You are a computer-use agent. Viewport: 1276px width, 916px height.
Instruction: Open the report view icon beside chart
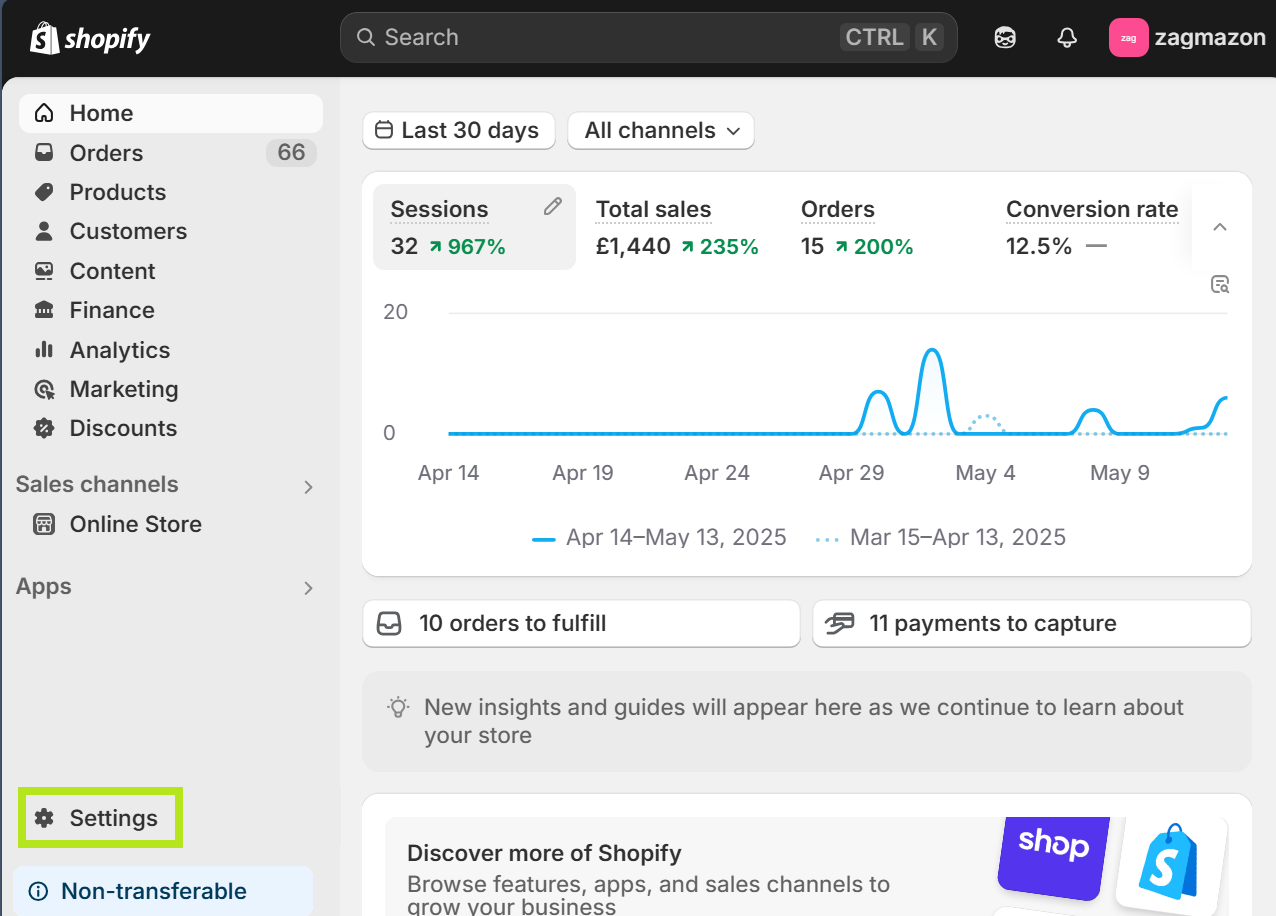tap(1219, 284)
